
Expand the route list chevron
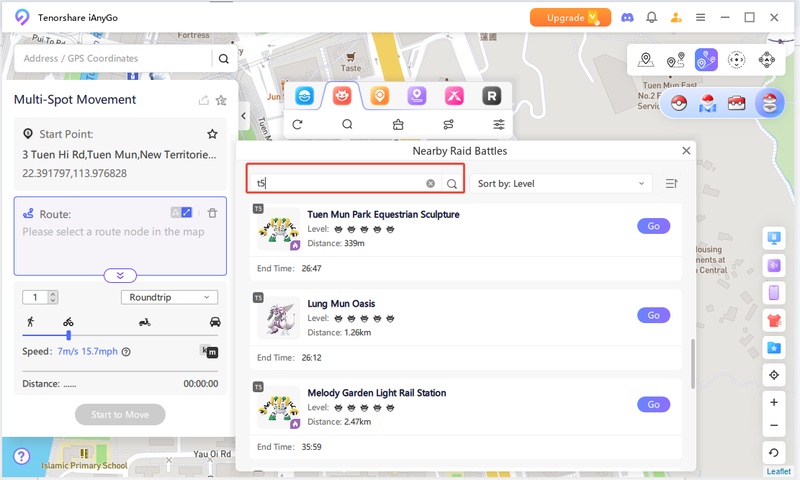[120, 275]
